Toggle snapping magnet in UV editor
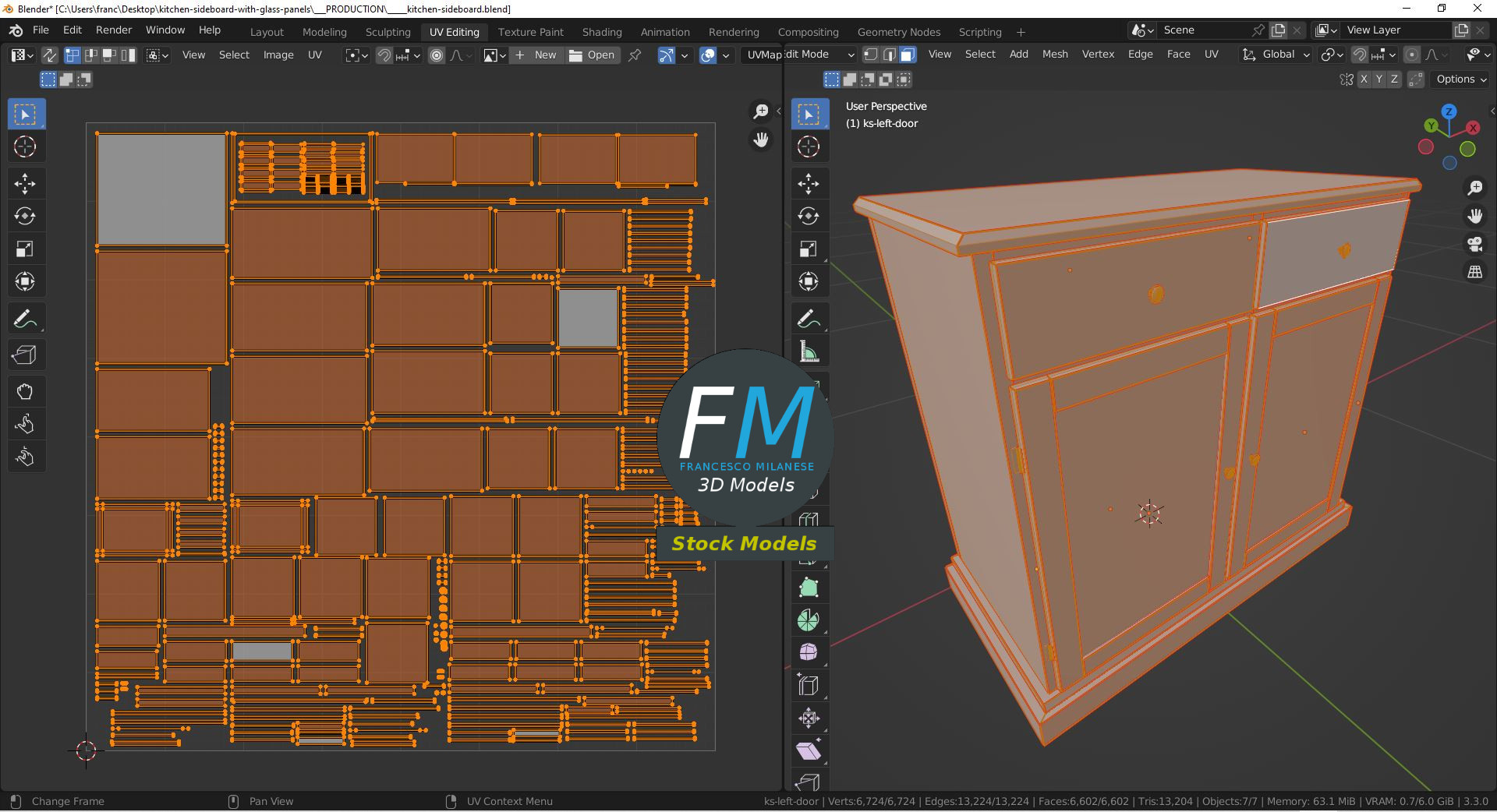The image size is (1497, 812). tap(384, 55)
